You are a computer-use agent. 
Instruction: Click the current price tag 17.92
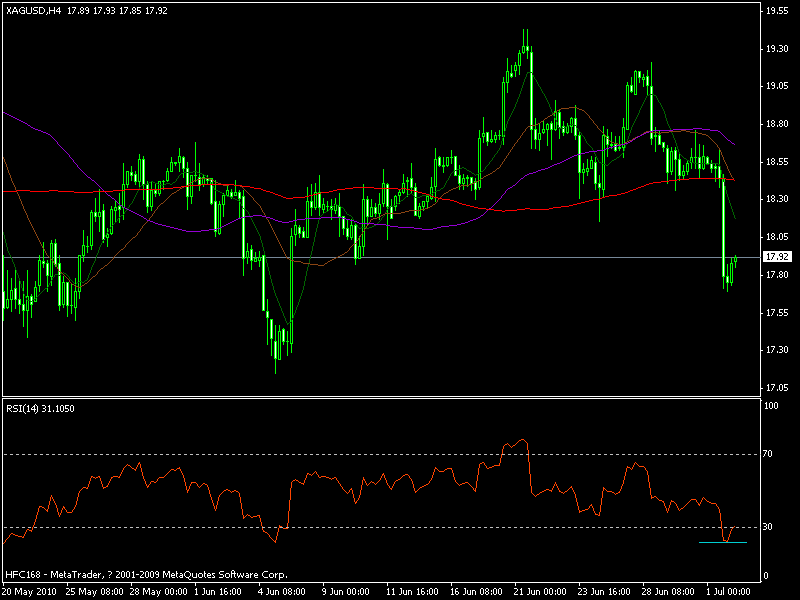click(x=777, y=257)
